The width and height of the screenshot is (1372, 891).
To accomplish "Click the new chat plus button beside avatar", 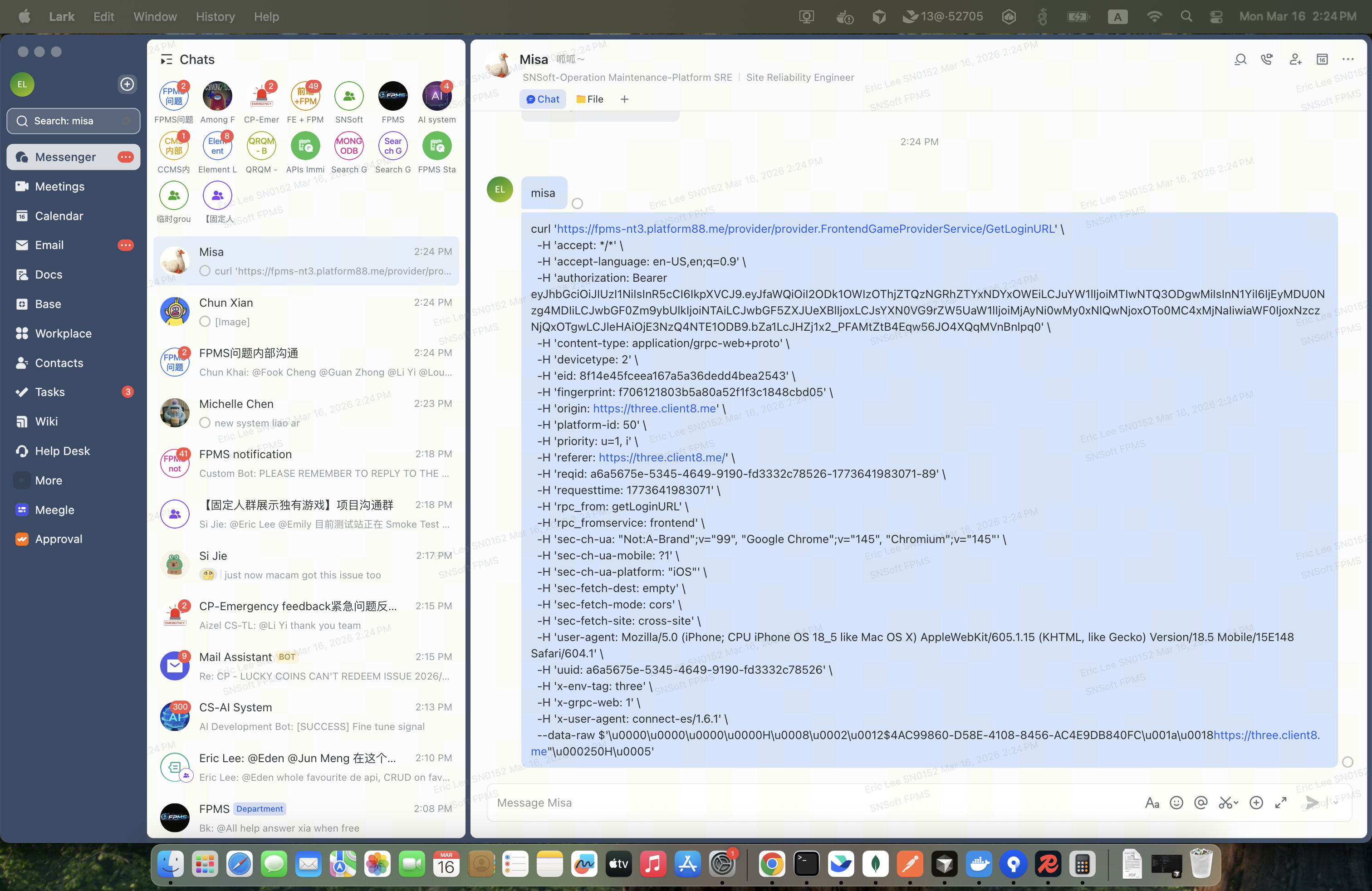I will [127, 84].
